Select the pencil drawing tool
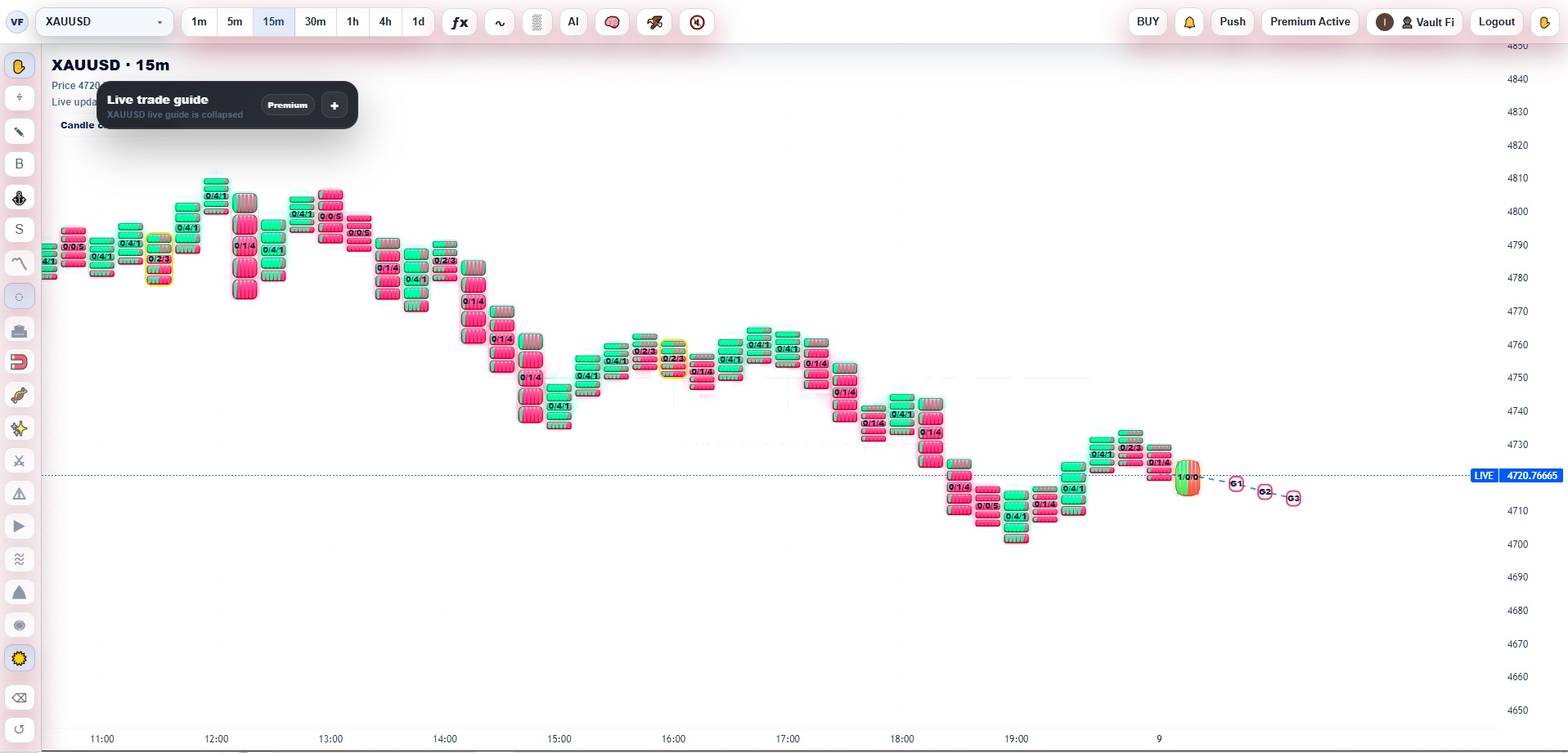The image size is (1568, 753). (20, 132)
